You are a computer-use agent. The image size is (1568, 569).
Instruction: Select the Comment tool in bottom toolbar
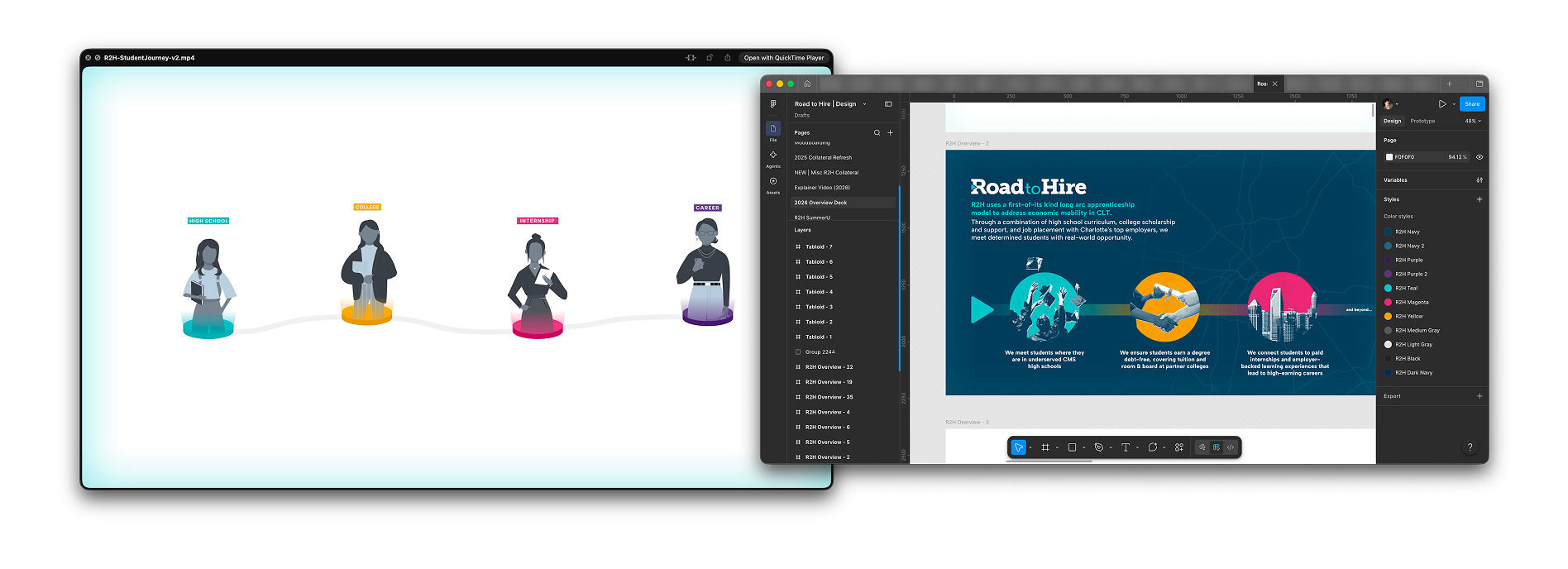click(x=1152, y=447)
